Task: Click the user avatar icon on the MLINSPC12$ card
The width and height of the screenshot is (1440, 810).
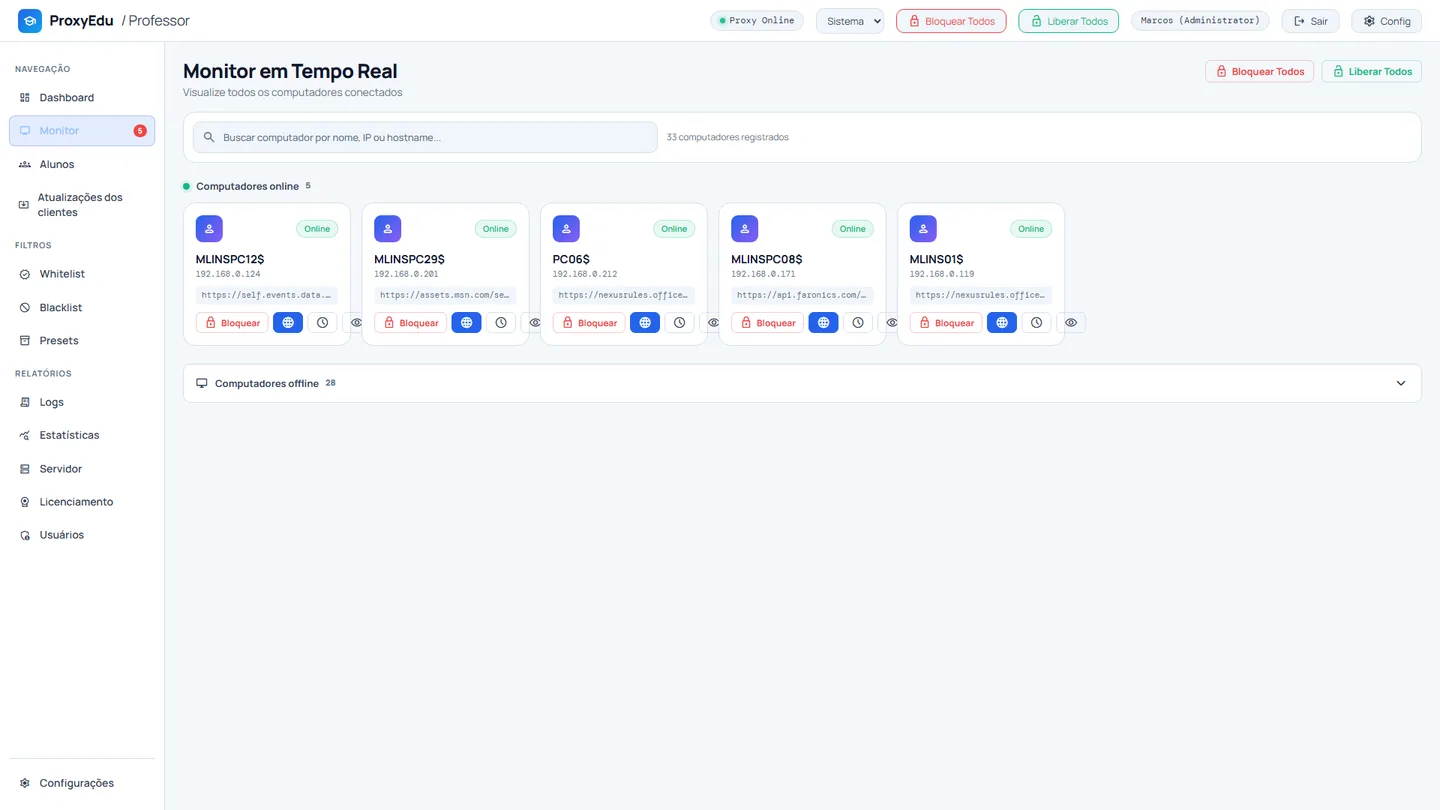Action: (x=209, y=229)
